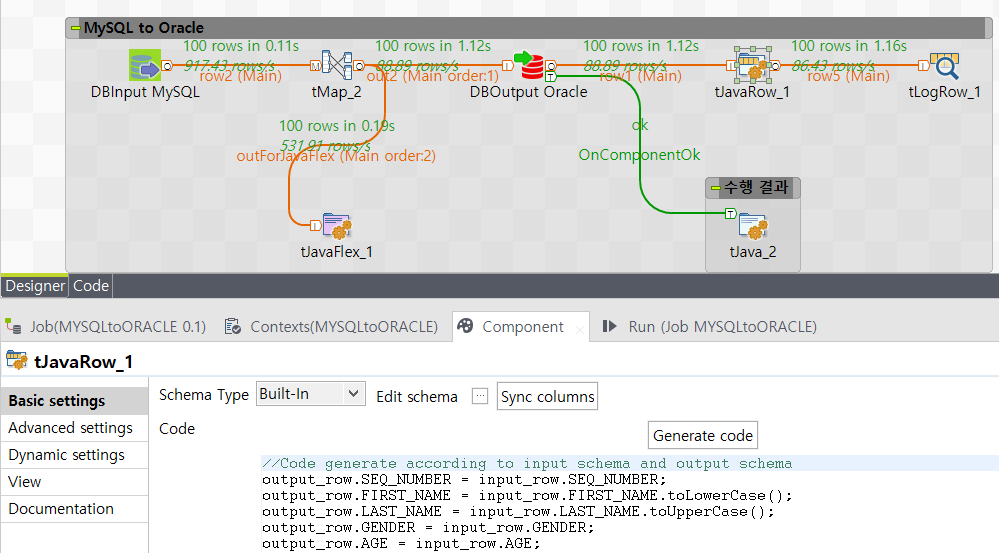This screenshot has height=553, width=999.
Task: Click the DBInput MySQL name label
Action: (x=145, y=92)
